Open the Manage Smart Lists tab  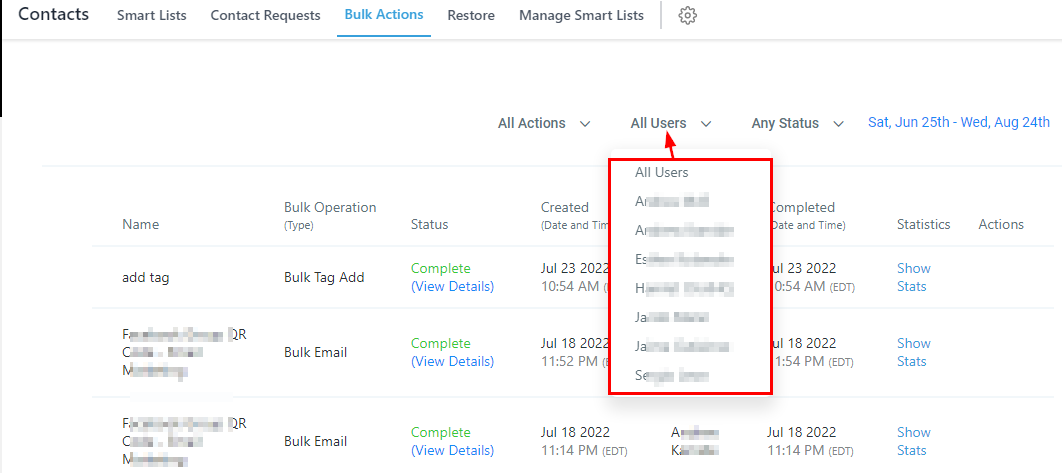pyautogui.click(x=579, y=16)
